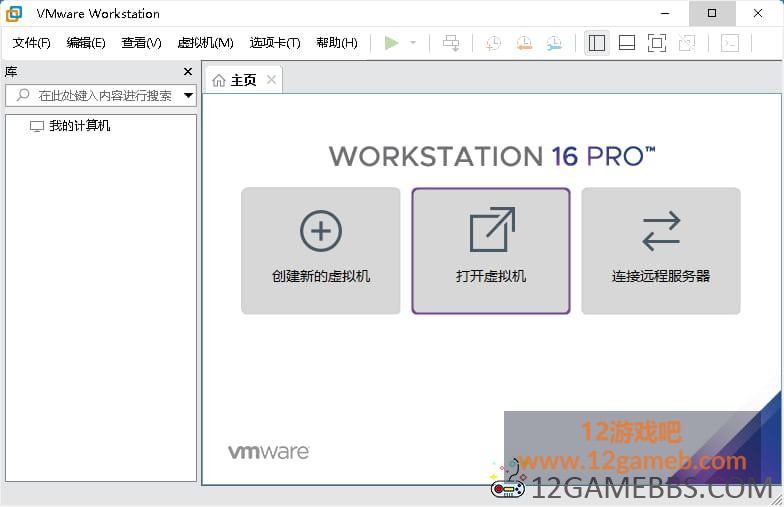784x507 pixels.
Task: Click the Revert to Snapshot icon
Action: point(524,43)
